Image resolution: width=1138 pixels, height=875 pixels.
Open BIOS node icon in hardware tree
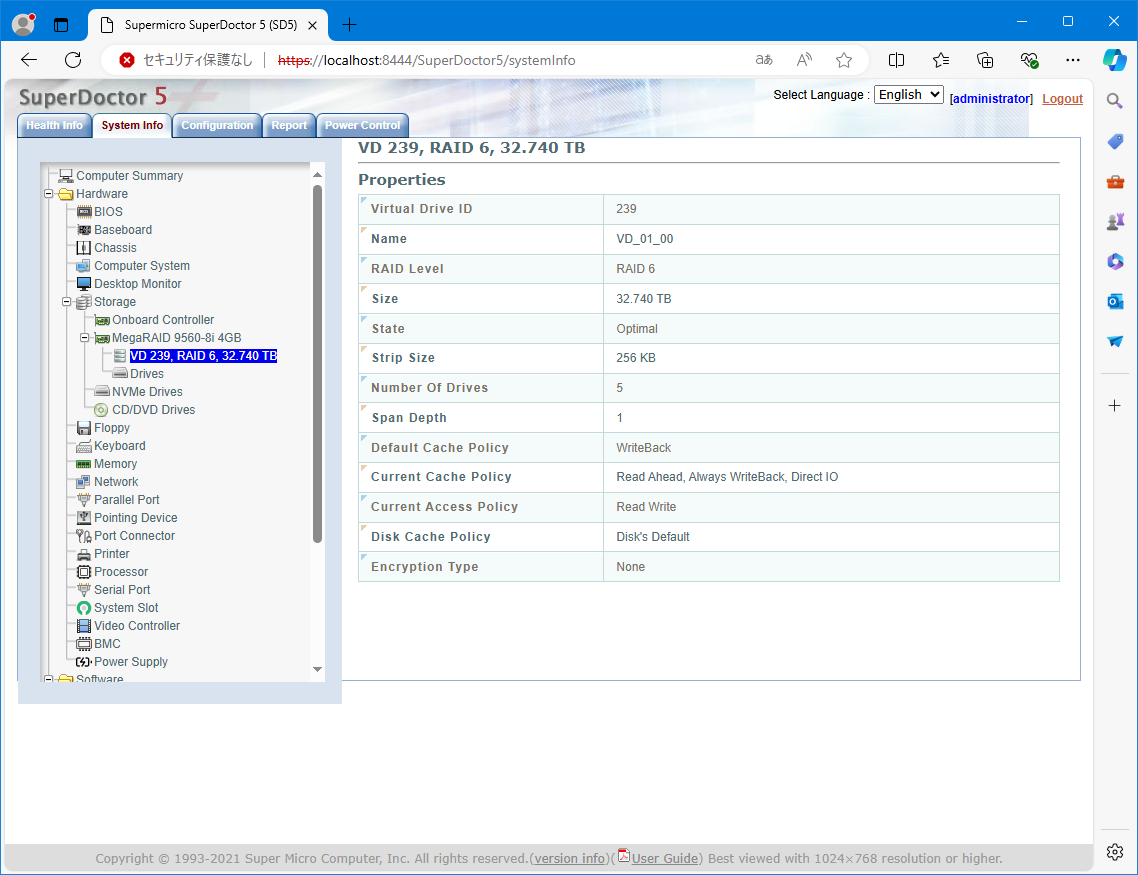point(84,212)
